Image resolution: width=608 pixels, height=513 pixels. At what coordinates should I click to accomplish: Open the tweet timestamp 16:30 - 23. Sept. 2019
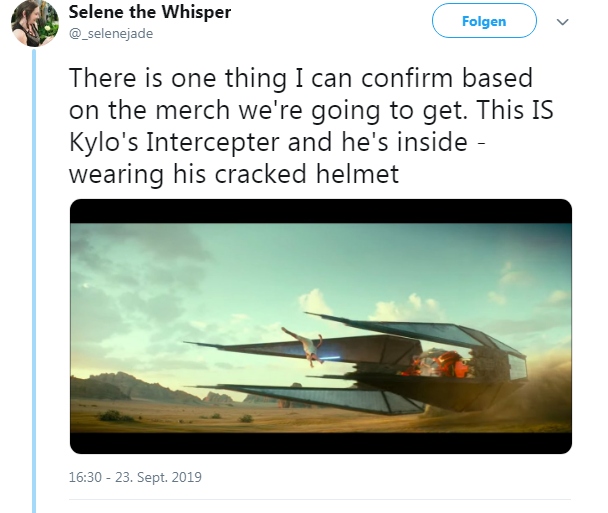[x=135, y=477]
